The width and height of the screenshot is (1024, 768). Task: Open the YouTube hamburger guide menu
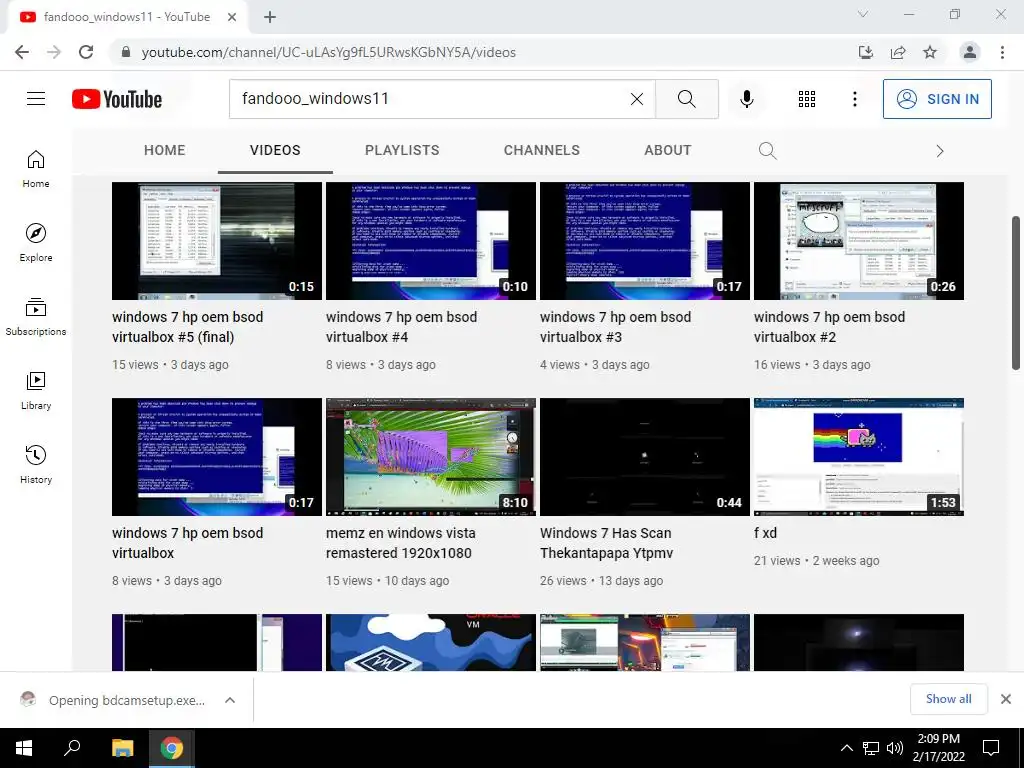point(36,99)
